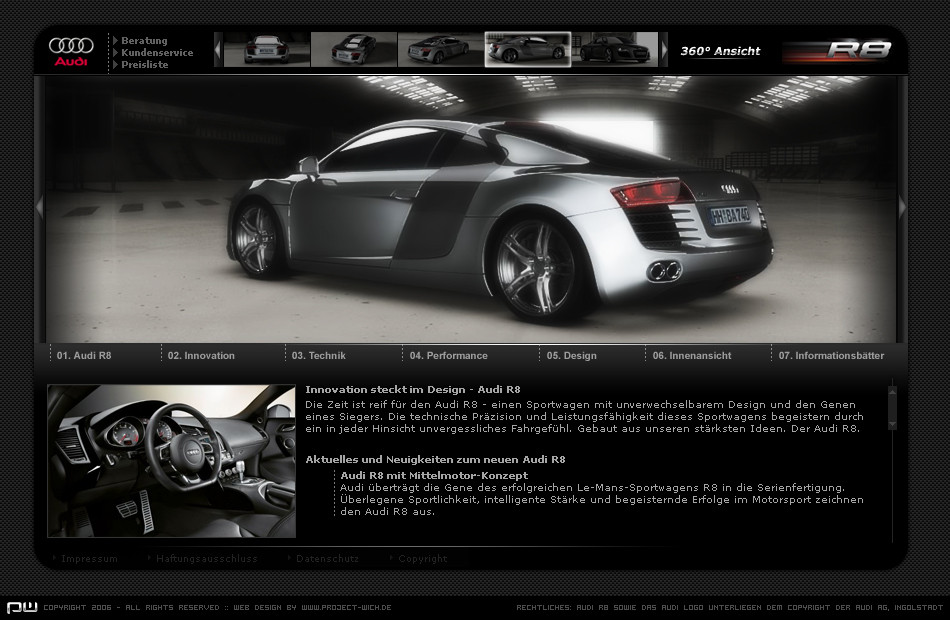Click the Audi four-rings logo

(71, 51)
